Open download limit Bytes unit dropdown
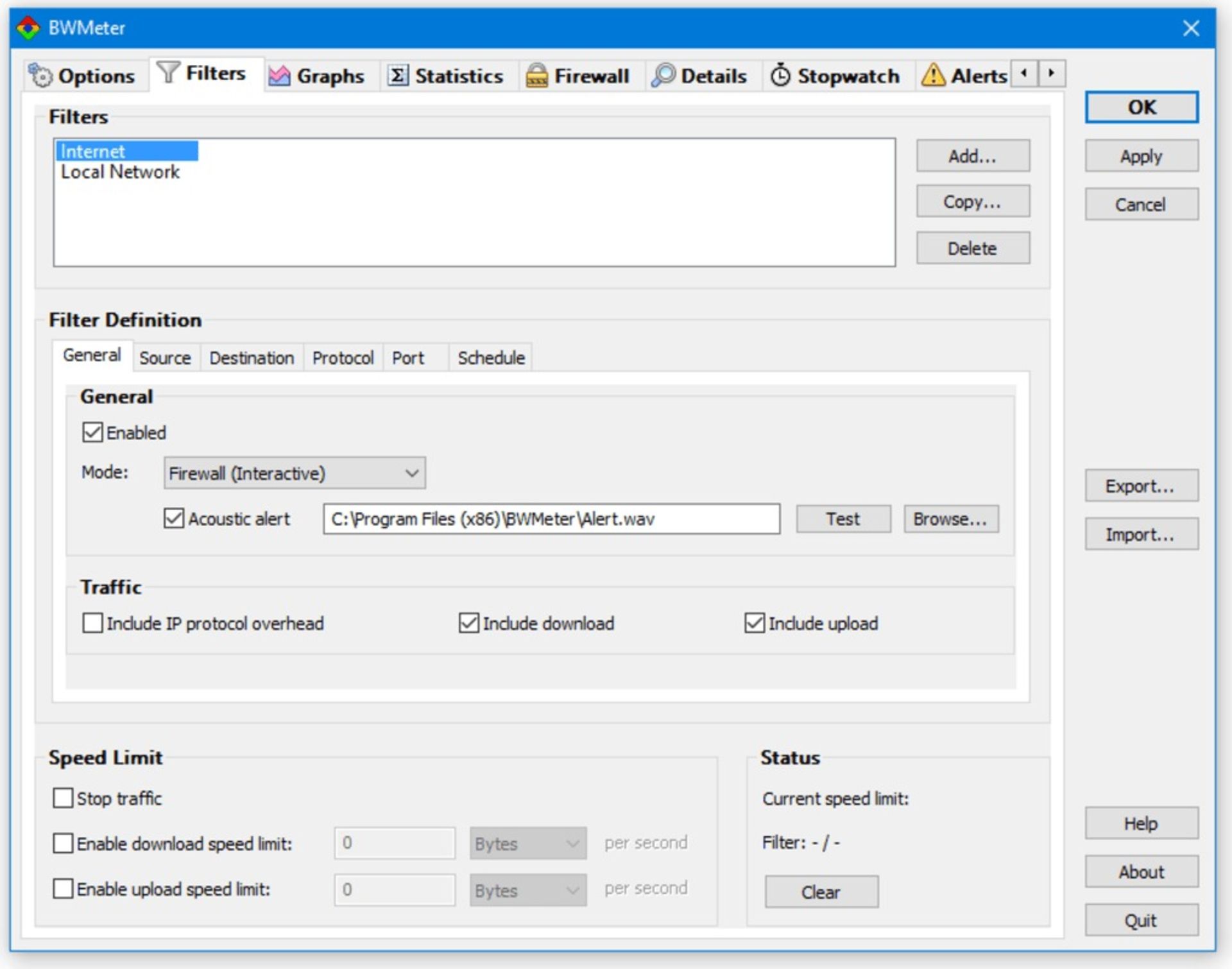This screenshot has height=969, width=1232. (x=528, y=843)
